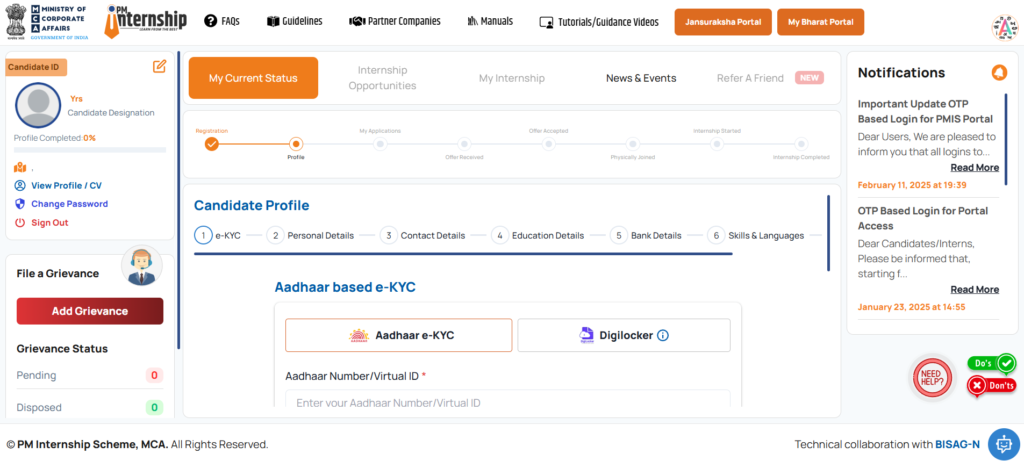Viewport: 1024px width, 461px height.
Task: Select step 1 e-KYC
Action: [217, 235]
